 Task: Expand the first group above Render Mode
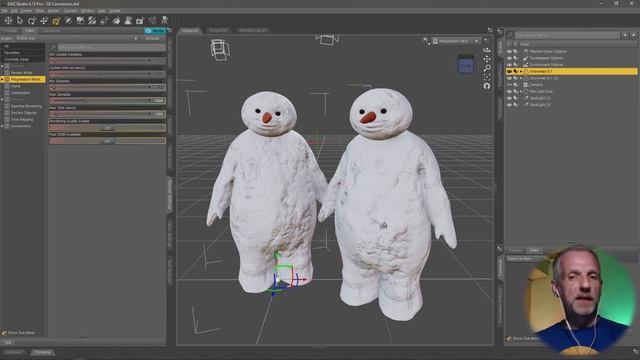2,66
